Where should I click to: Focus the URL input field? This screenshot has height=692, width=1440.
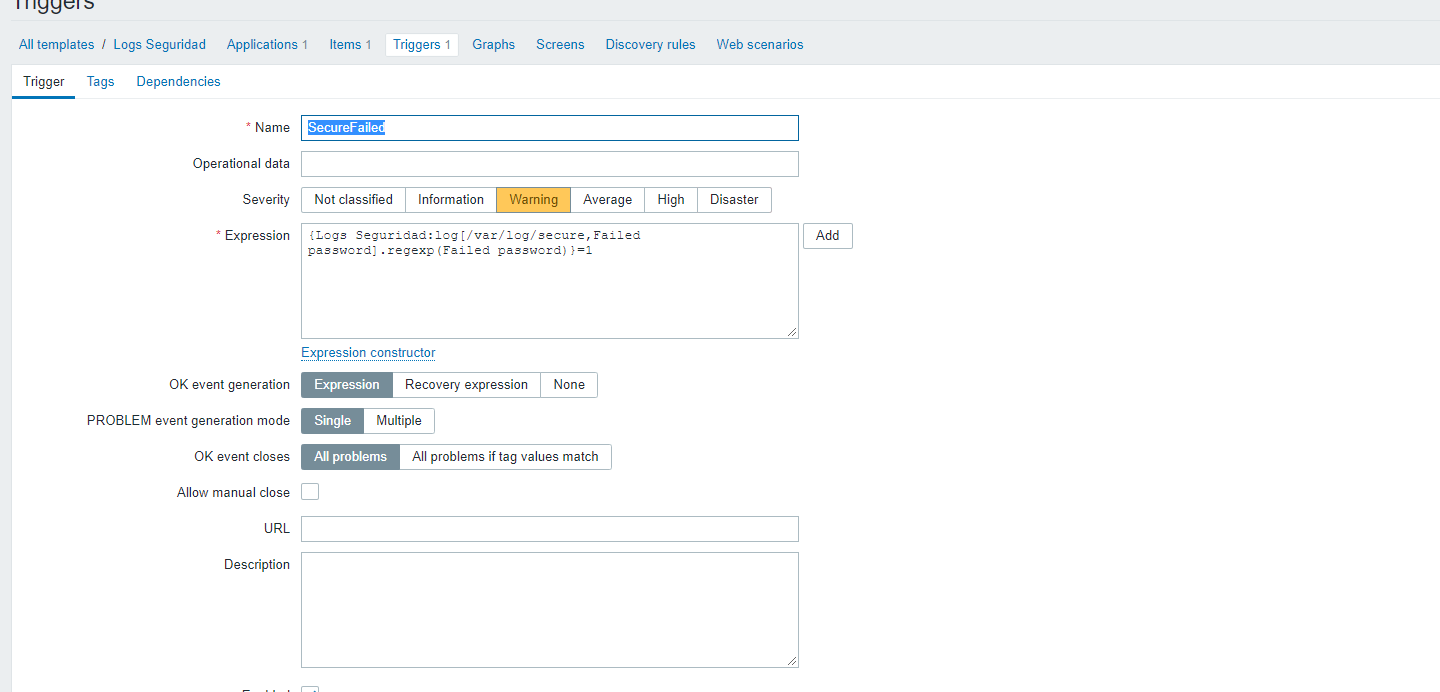tap(550, 528)
